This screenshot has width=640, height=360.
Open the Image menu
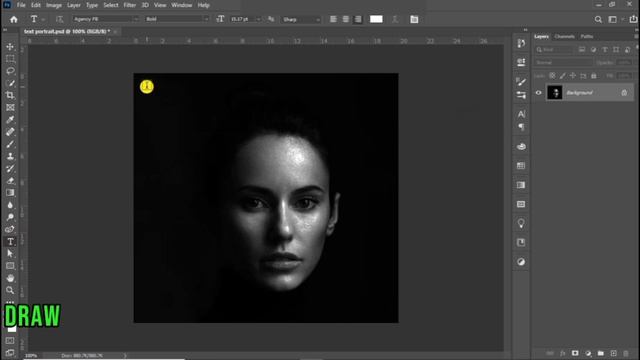pyautogui.click(x=53, y=5)
